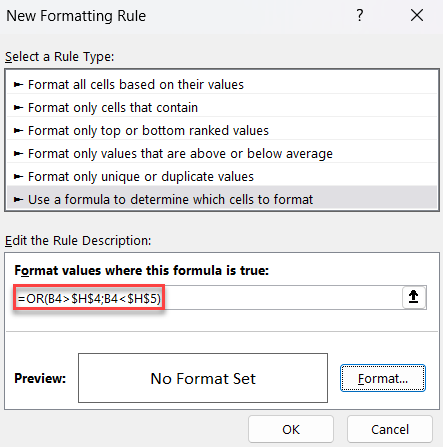Cancel the new formatting rule
The width and height of the screenshot is (443, 447).
click(390, 429)
